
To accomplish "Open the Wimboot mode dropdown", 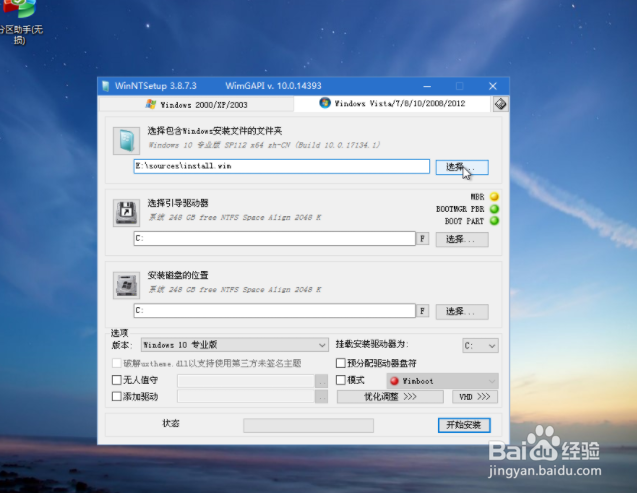I will coord(442,381).
